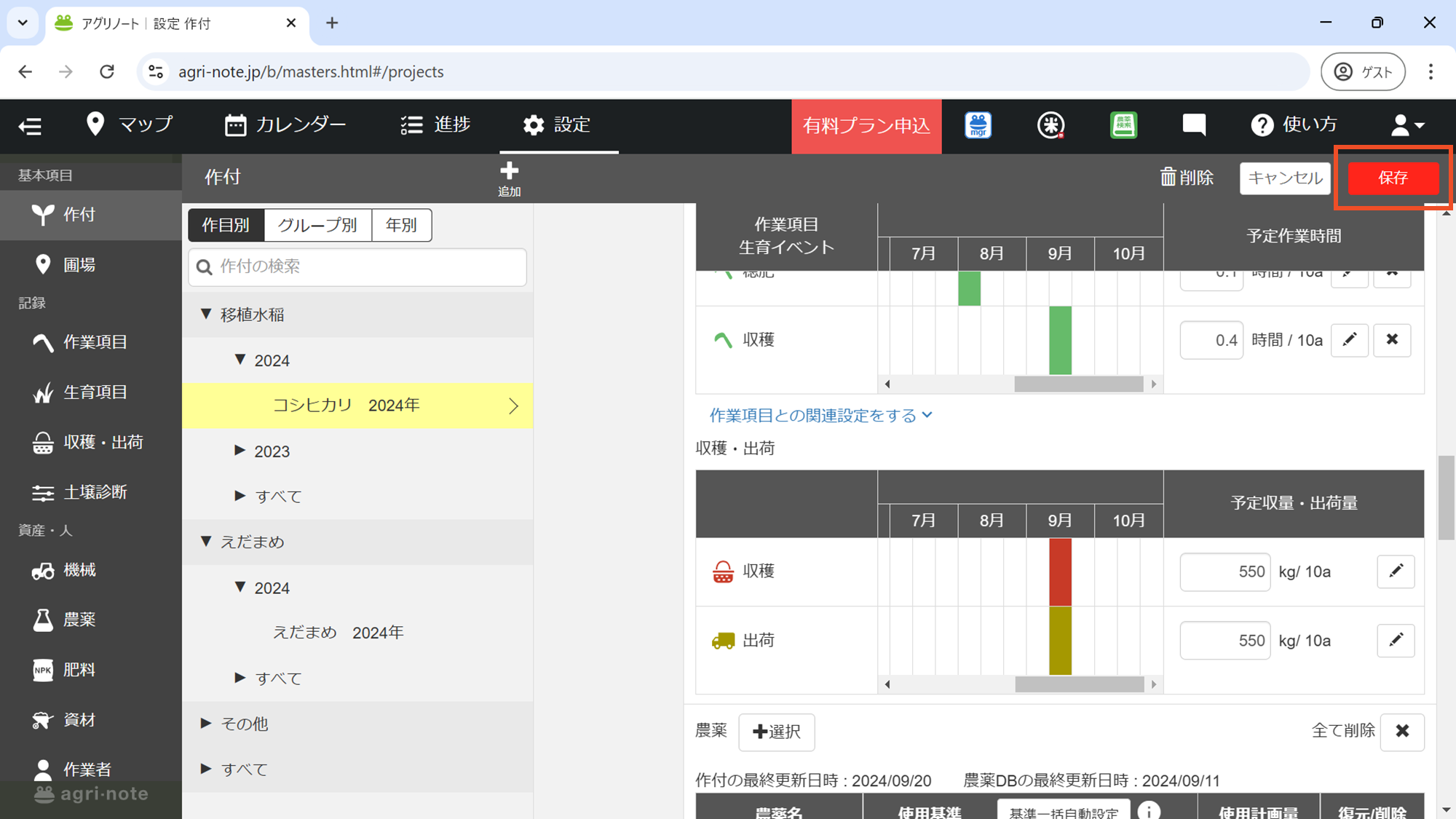
Task: Click the red 収穫 bar in September
Action: click(1060, 571)
